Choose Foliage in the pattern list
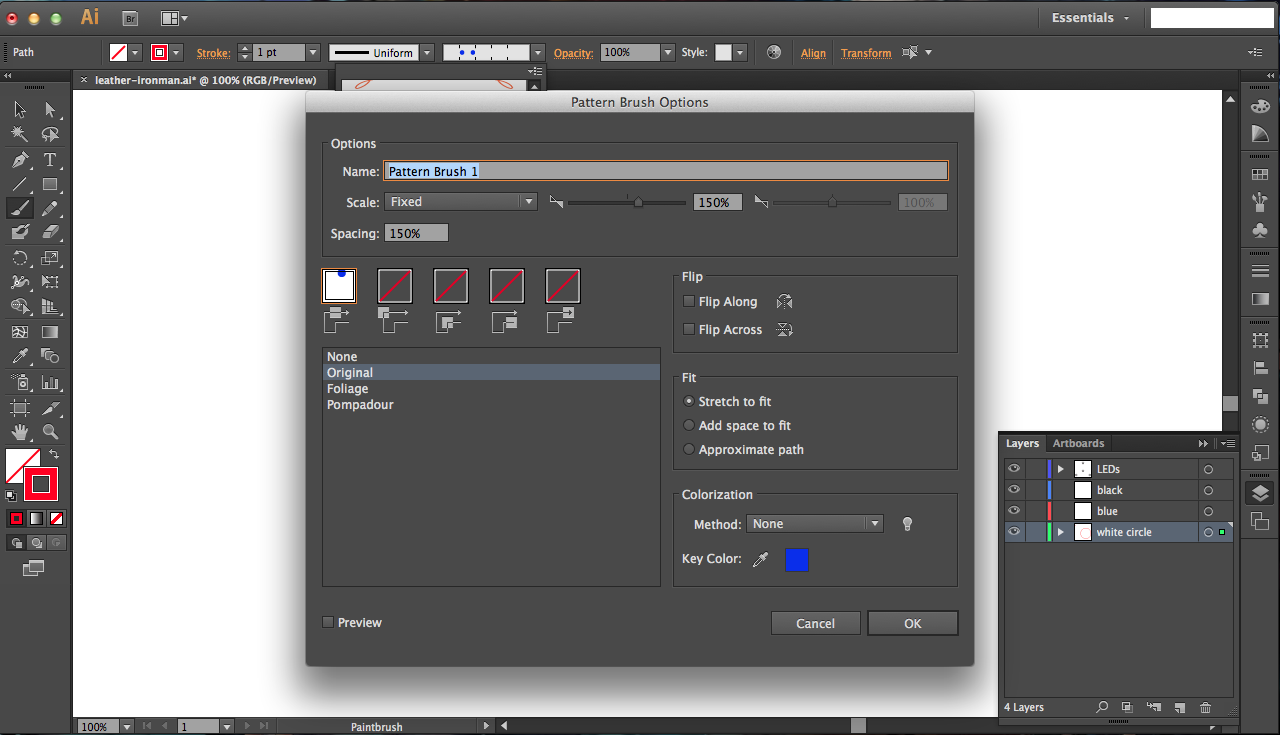Screen dimensions: 1280x735 pyautogui.click(x=491, y=389)
